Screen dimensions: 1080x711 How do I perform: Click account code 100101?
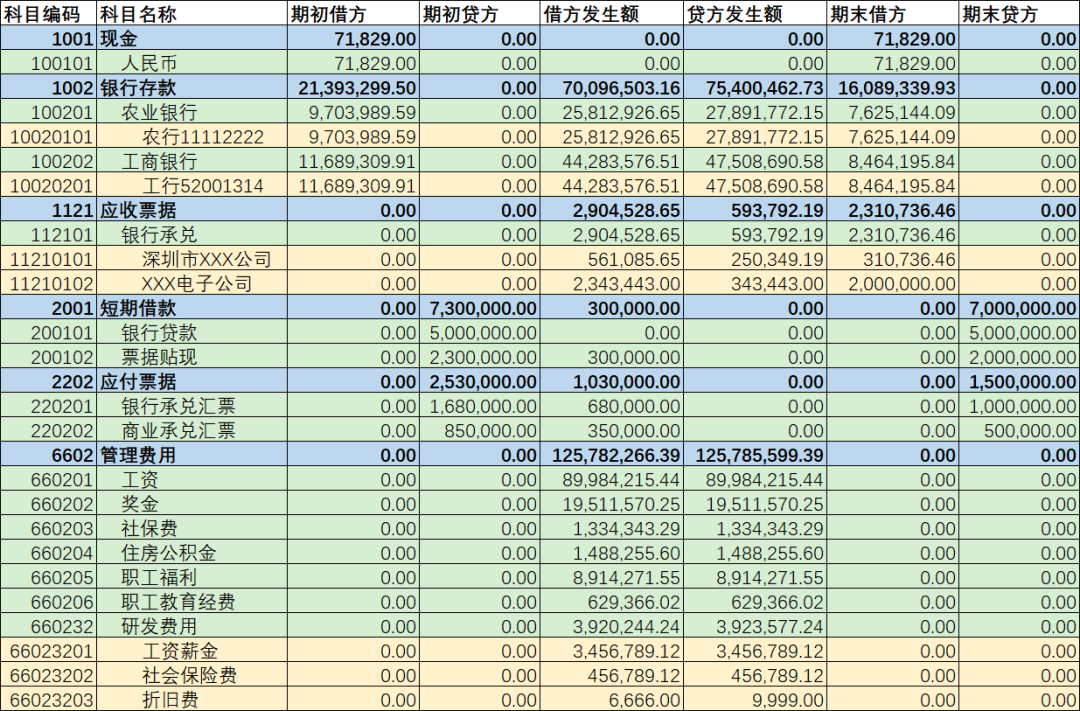pyautogui.click(x=48, y=63)
